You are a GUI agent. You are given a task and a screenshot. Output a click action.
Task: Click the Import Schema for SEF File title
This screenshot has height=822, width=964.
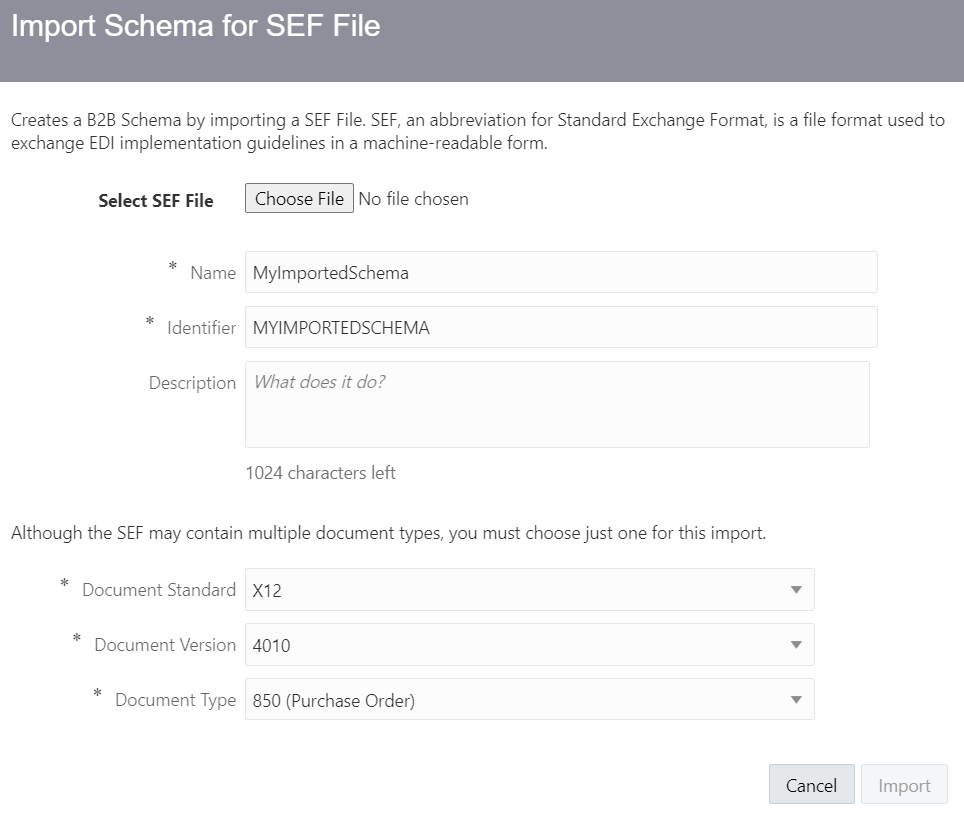pyautogui.click(x=196, y=26)
